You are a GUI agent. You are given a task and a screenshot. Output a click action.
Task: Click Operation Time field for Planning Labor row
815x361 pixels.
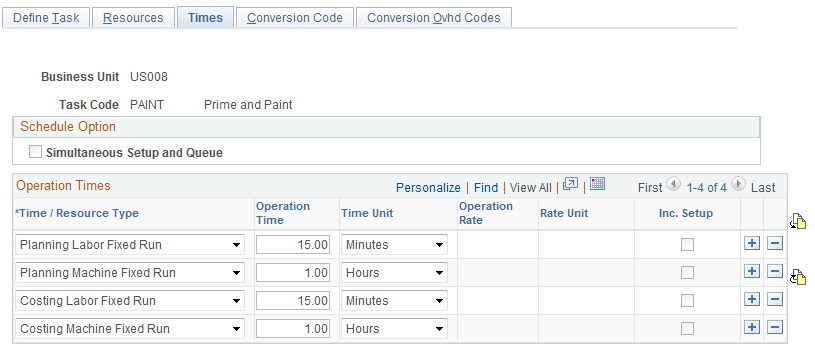pyautogui.click(x=293, y=245)
